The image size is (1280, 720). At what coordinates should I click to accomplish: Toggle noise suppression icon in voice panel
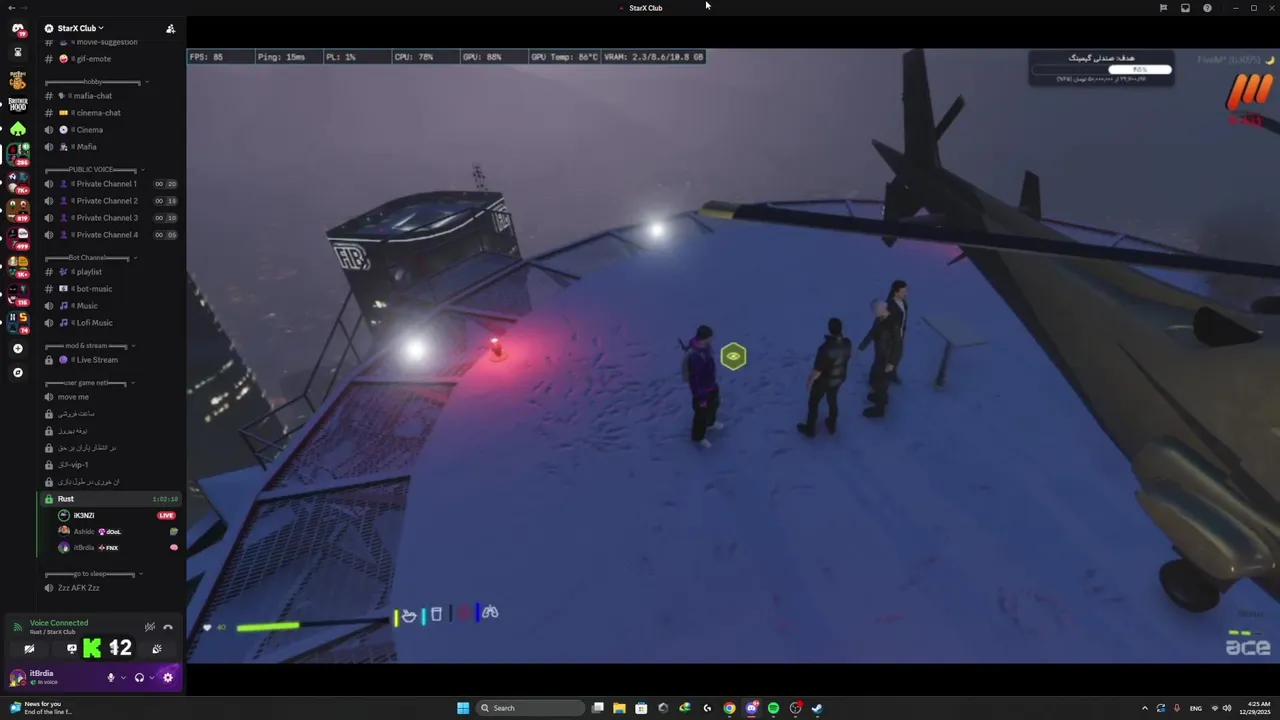click(x=150, y=627)
